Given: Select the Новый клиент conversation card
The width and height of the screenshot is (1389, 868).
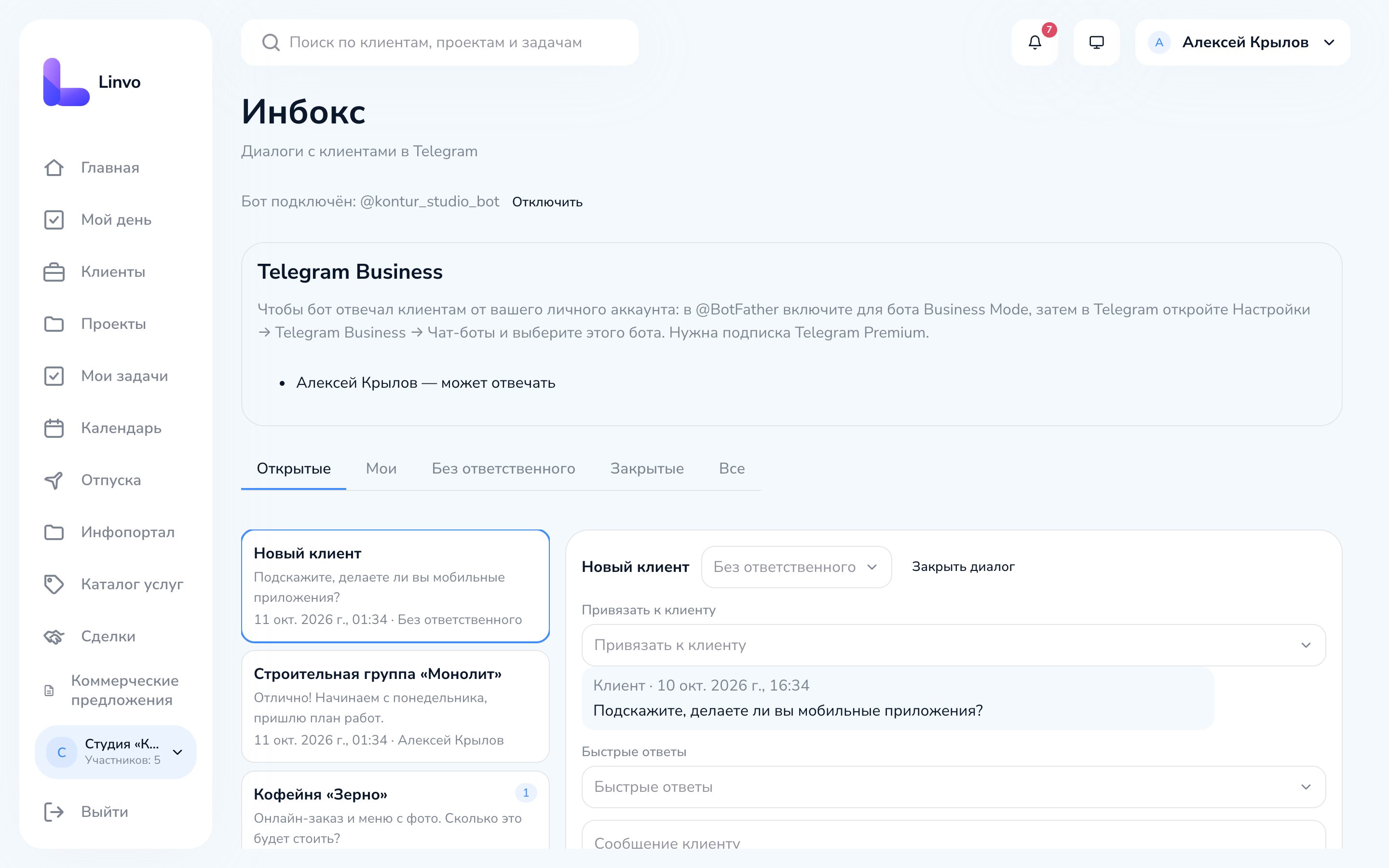Looking at the screenshot, I should point(395,586).
